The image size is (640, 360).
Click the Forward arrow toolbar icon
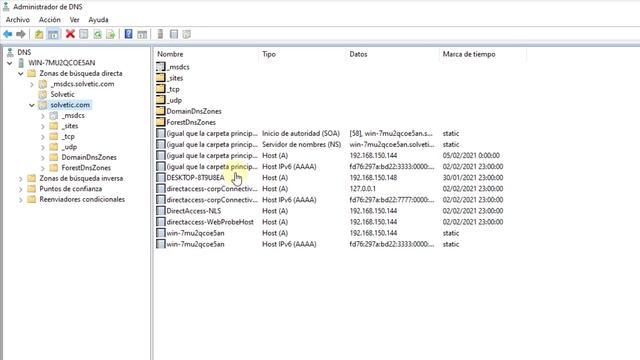click(x=20, y=34)
